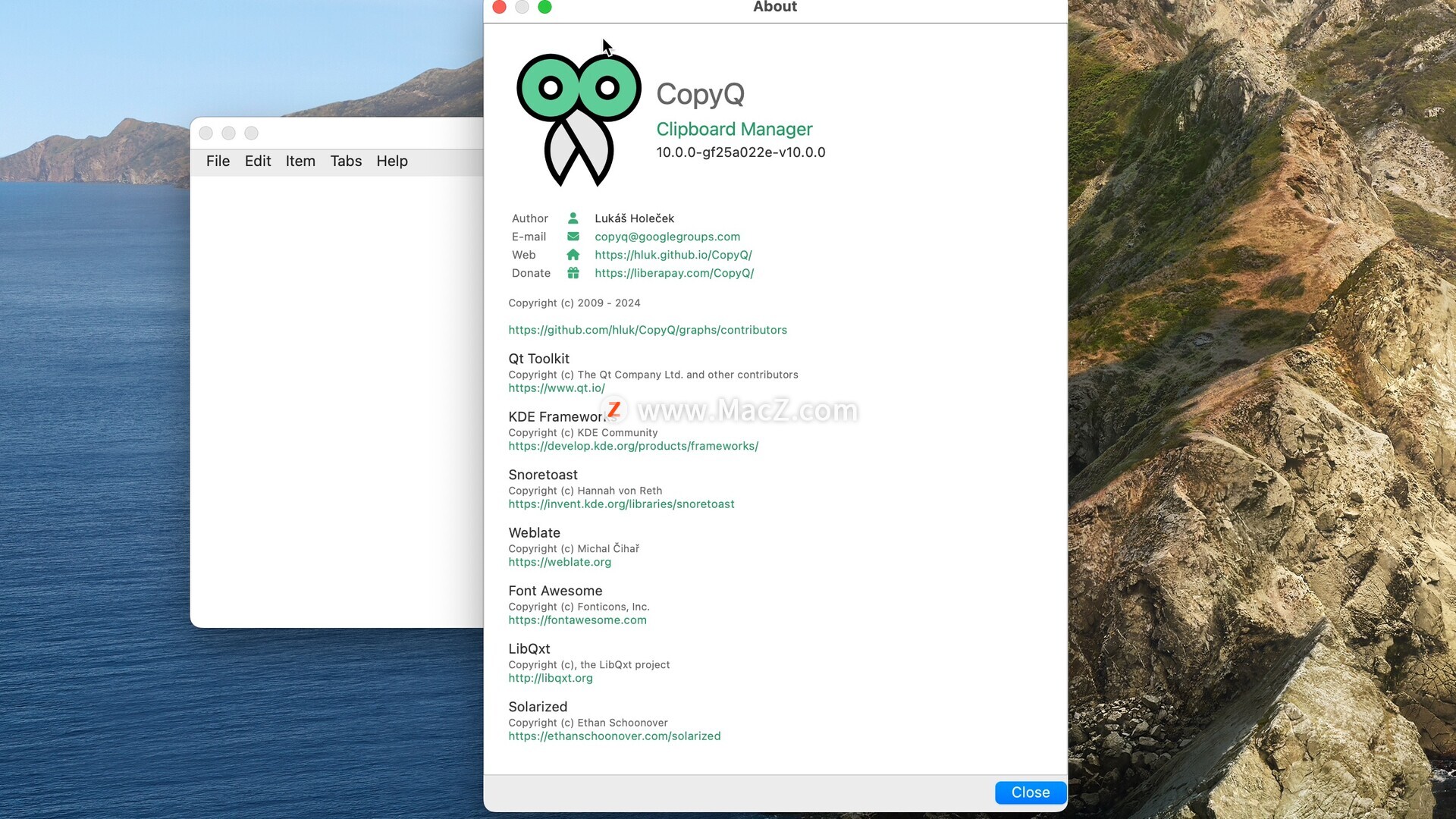
Task: Open the invent.kde.org snoretoast link
Action: (x=621, y=504)
